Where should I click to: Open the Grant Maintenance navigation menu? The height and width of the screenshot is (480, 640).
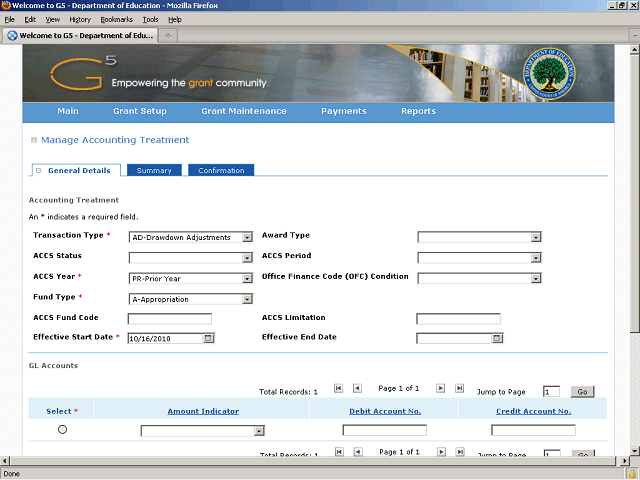coord(244,111)
